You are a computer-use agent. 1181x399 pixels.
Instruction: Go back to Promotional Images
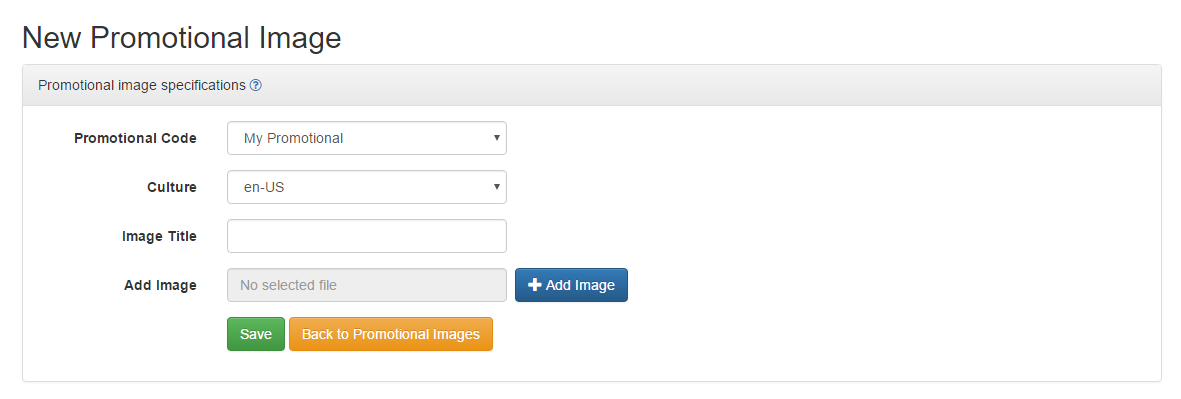(391, 334)
